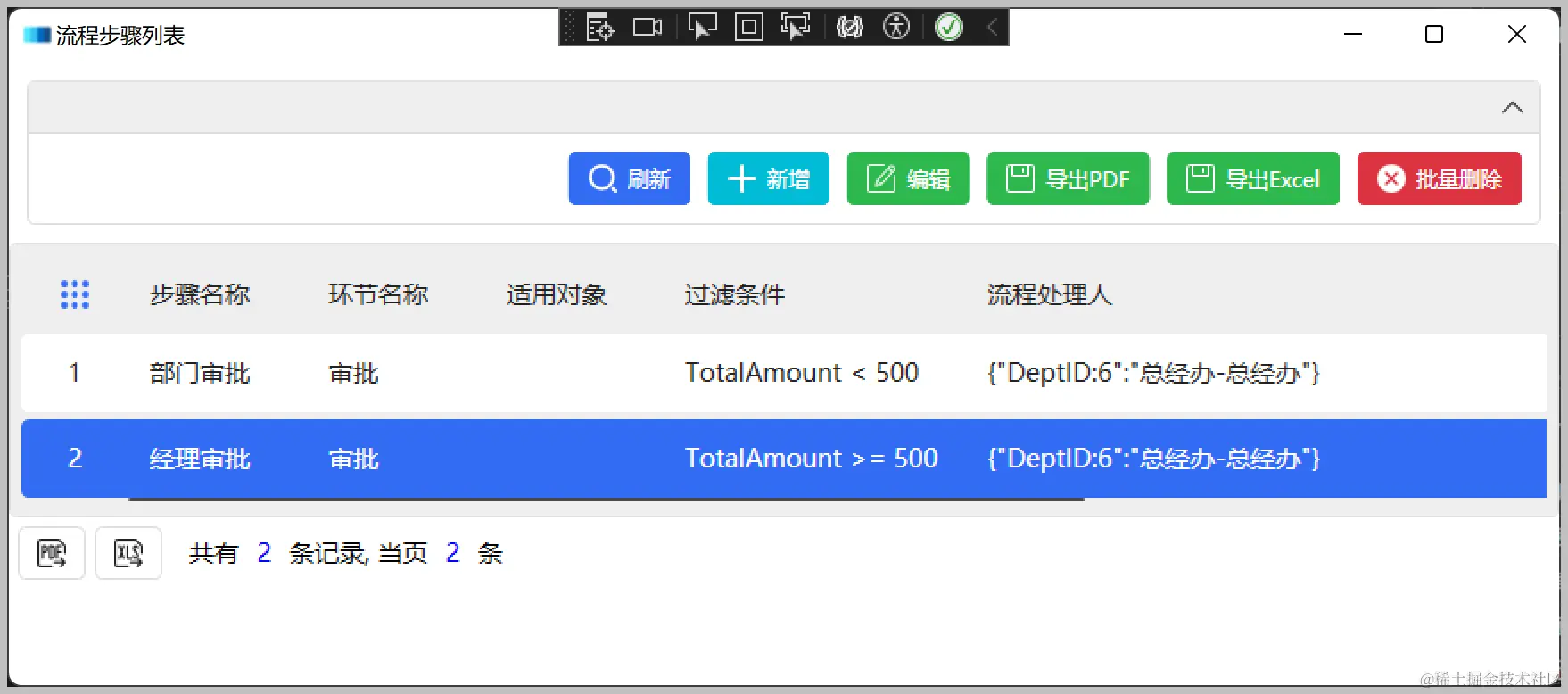Click the handler cell in row 2

click(x=1153, y=459)
